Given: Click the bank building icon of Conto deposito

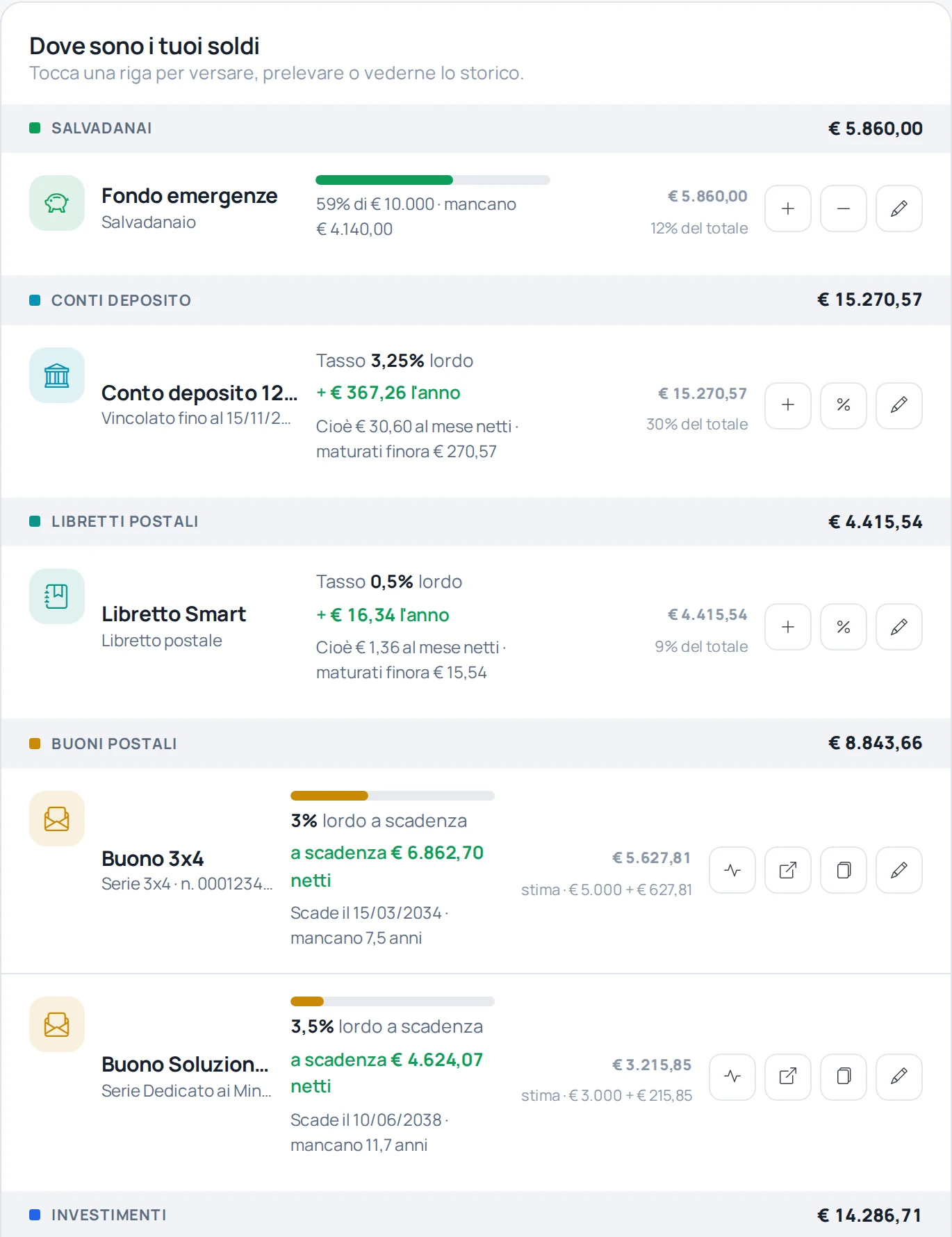Looking at the screenshot, I should pos(57,375).
